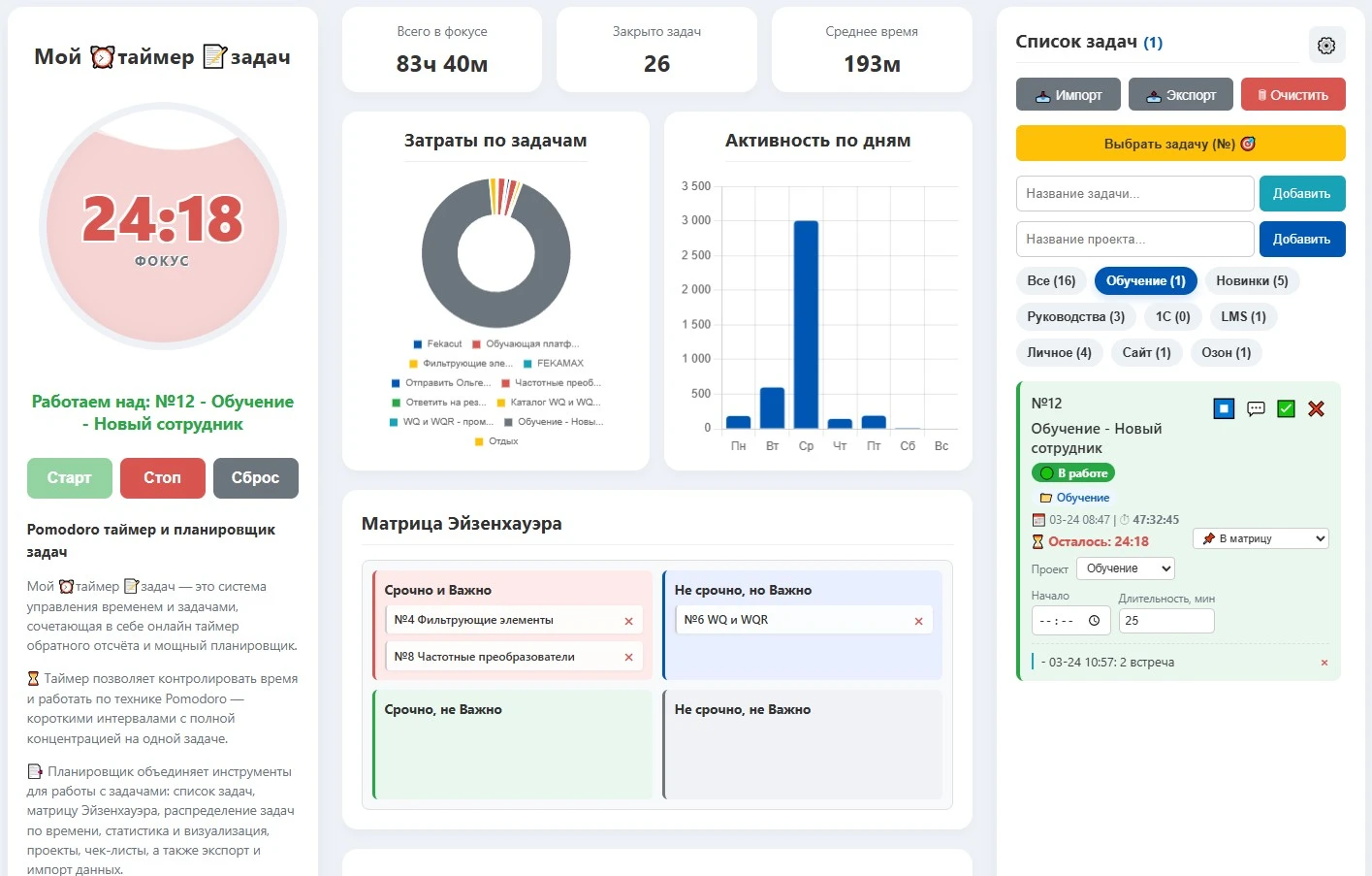The height and width of the screenshot is (876, 1372).
Task: Add the task with the teal Добавить button
Action: tap(1302, 194)
